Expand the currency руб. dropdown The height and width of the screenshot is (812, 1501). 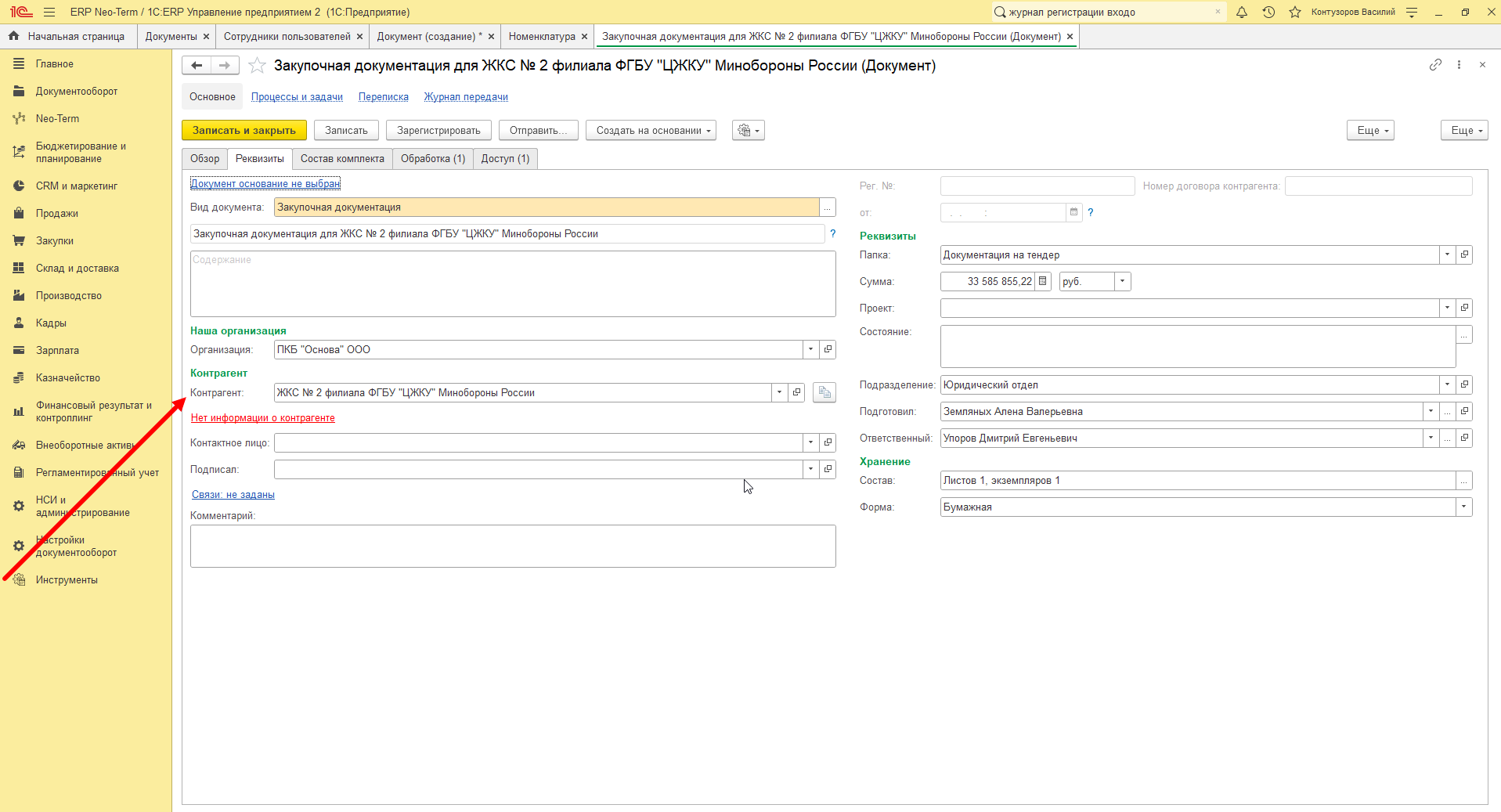pos(1123,281)
